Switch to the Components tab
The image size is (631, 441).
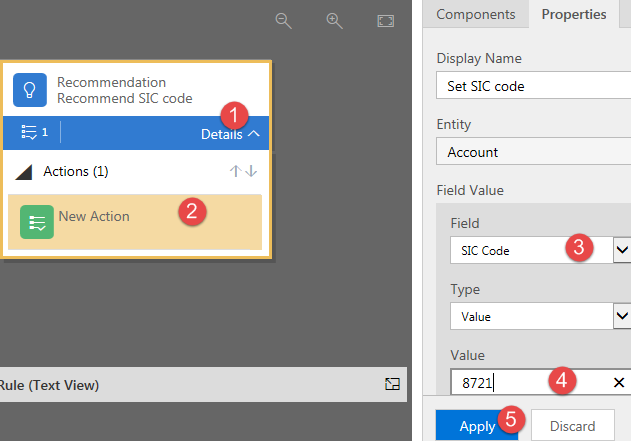tap(476, 14)
